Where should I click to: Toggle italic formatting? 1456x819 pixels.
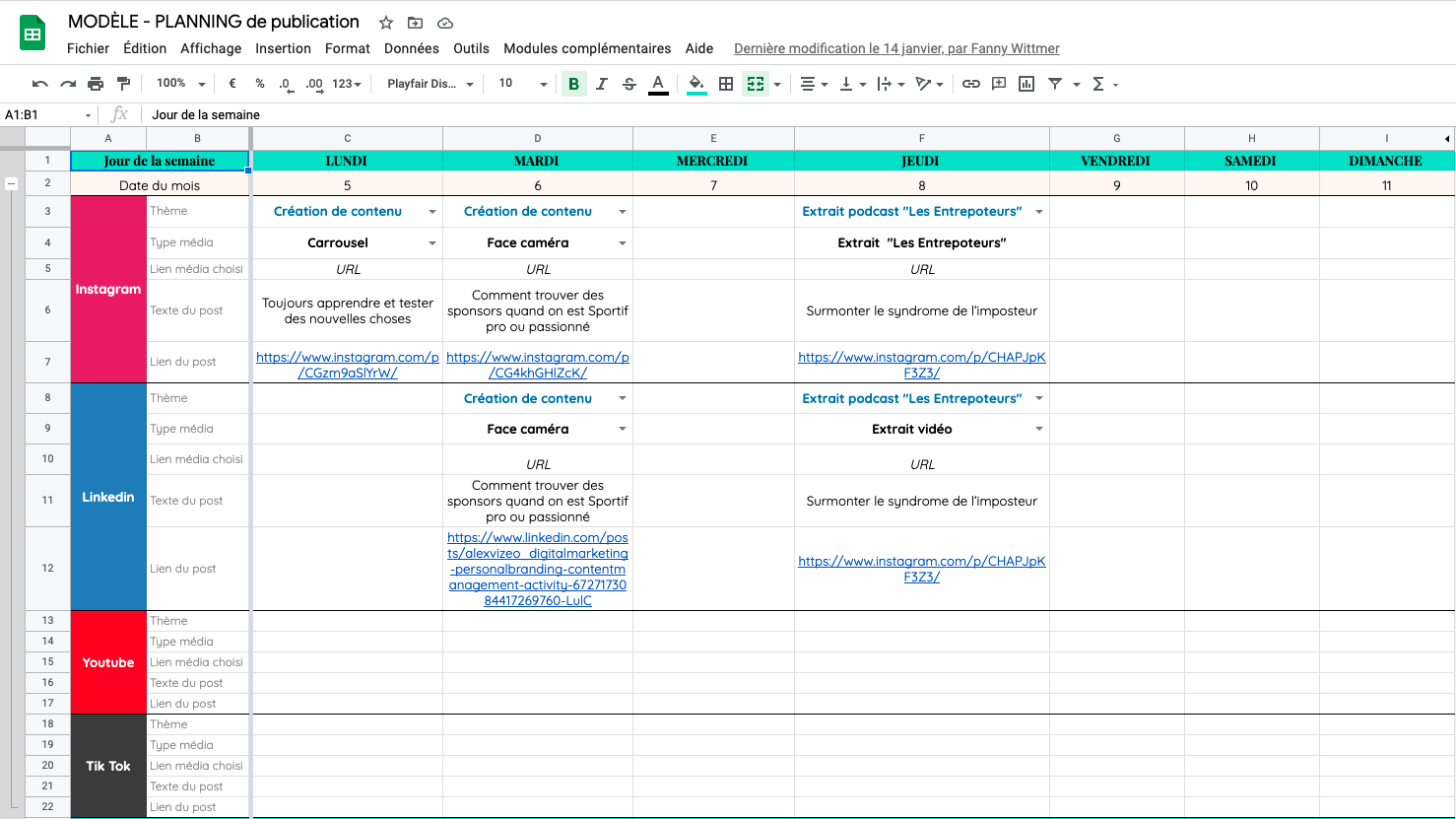tap(602, 84)
